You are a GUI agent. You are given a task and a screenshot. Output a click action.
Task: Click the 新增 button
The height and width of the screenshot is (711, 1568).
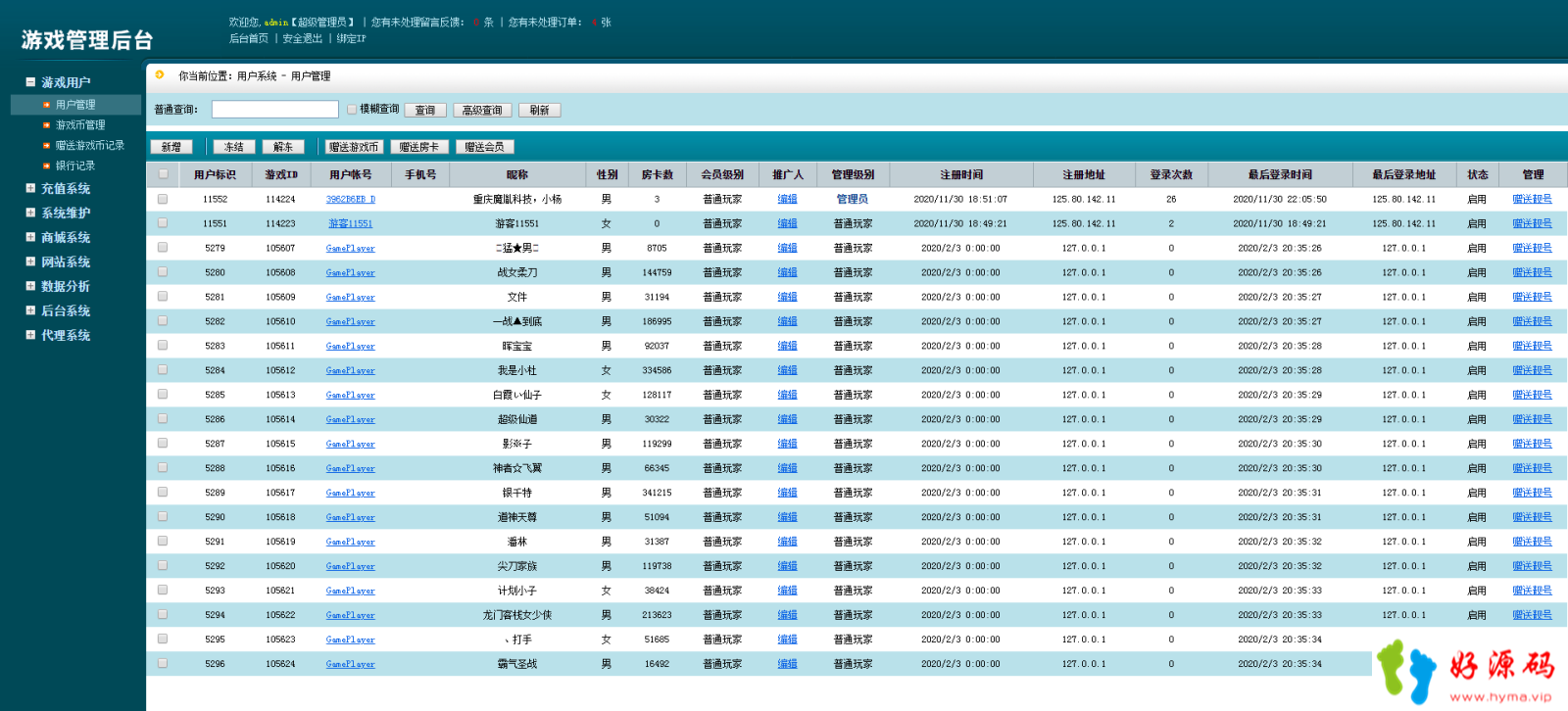(x=171, y=147)
